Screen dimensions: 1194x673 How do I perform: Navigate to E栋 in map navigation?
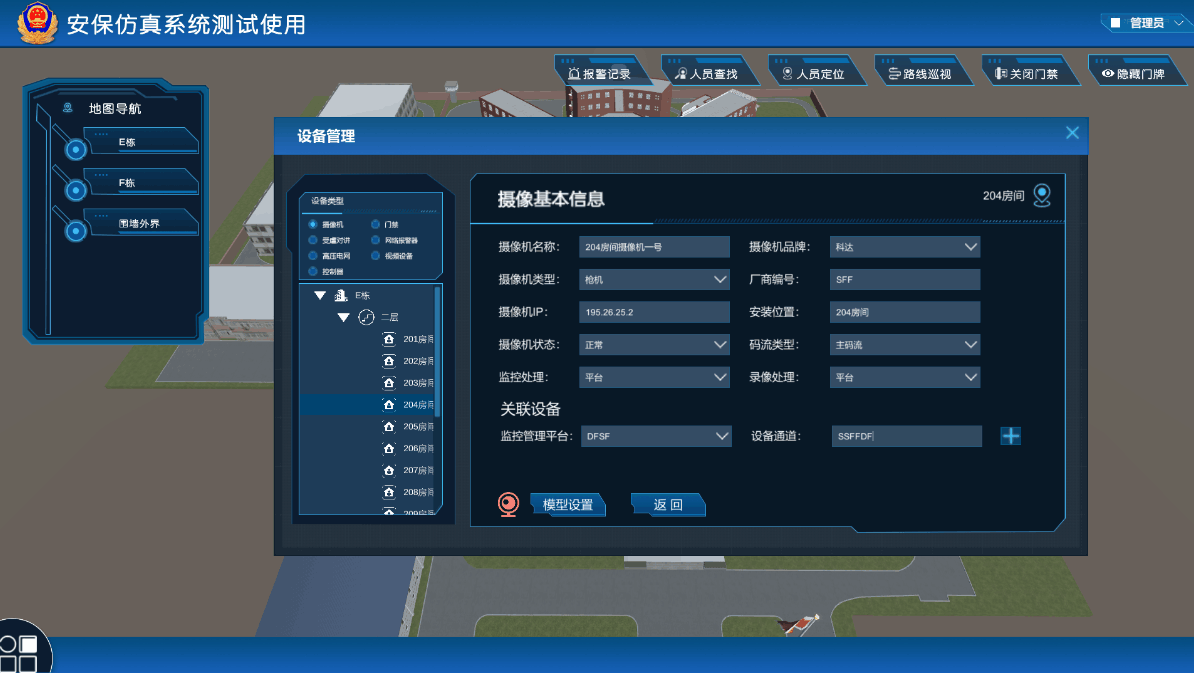[x=140, y=142]
